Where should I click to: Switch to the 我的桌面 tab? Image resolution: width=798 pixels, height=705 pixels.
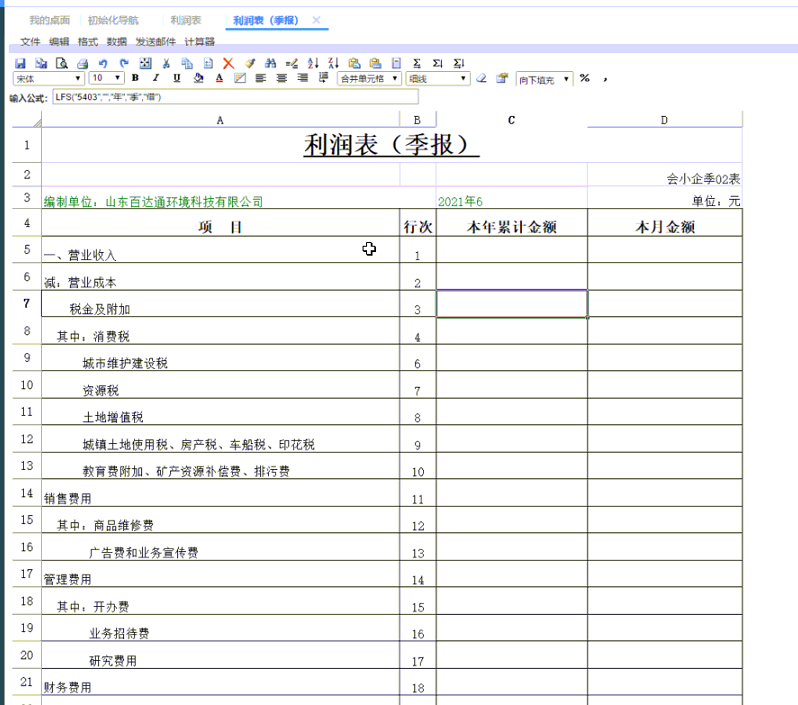(x=49, y=20)
